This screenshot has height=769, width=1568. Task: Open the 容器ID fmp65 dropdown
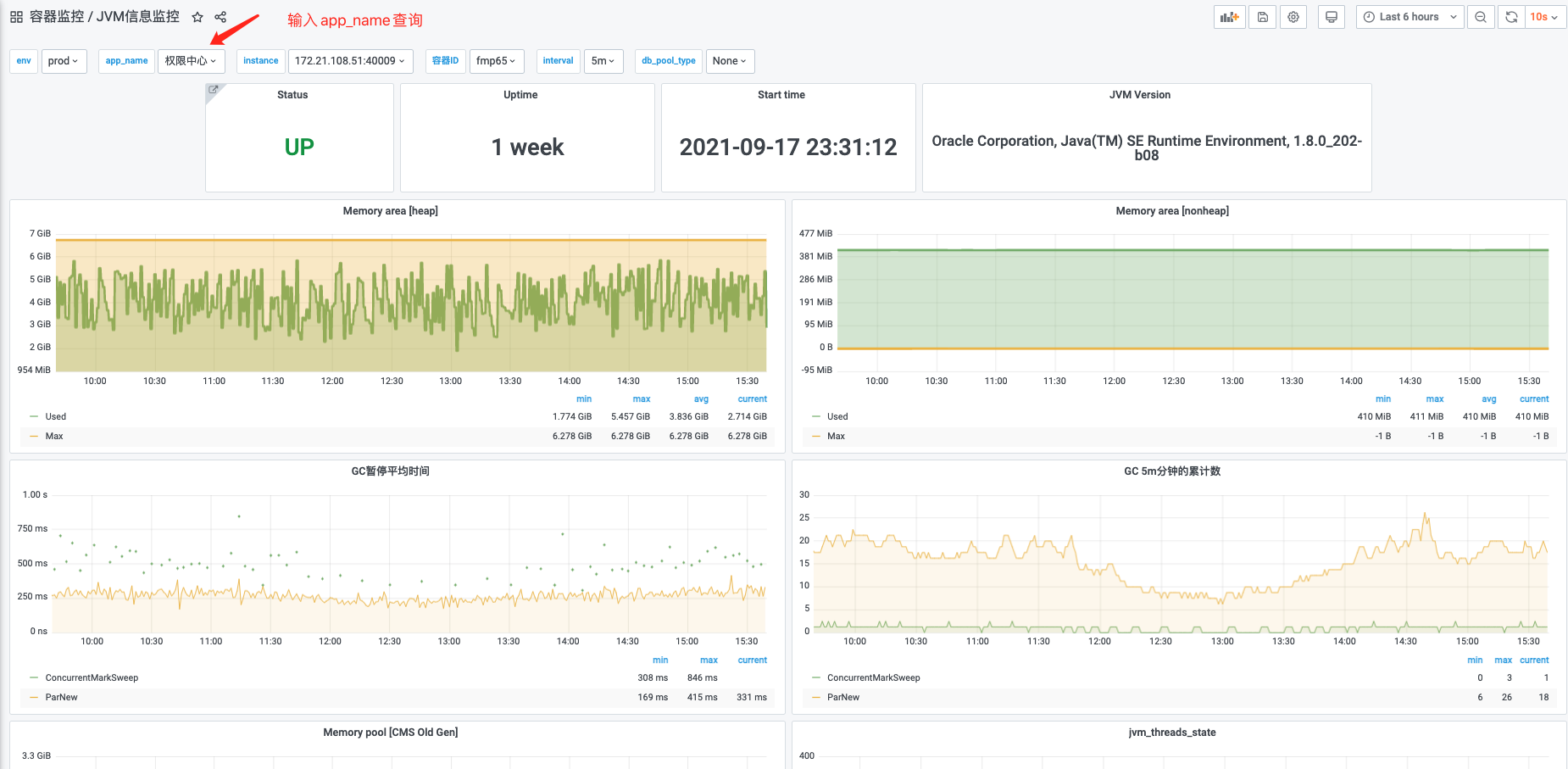tap(496, 61)
